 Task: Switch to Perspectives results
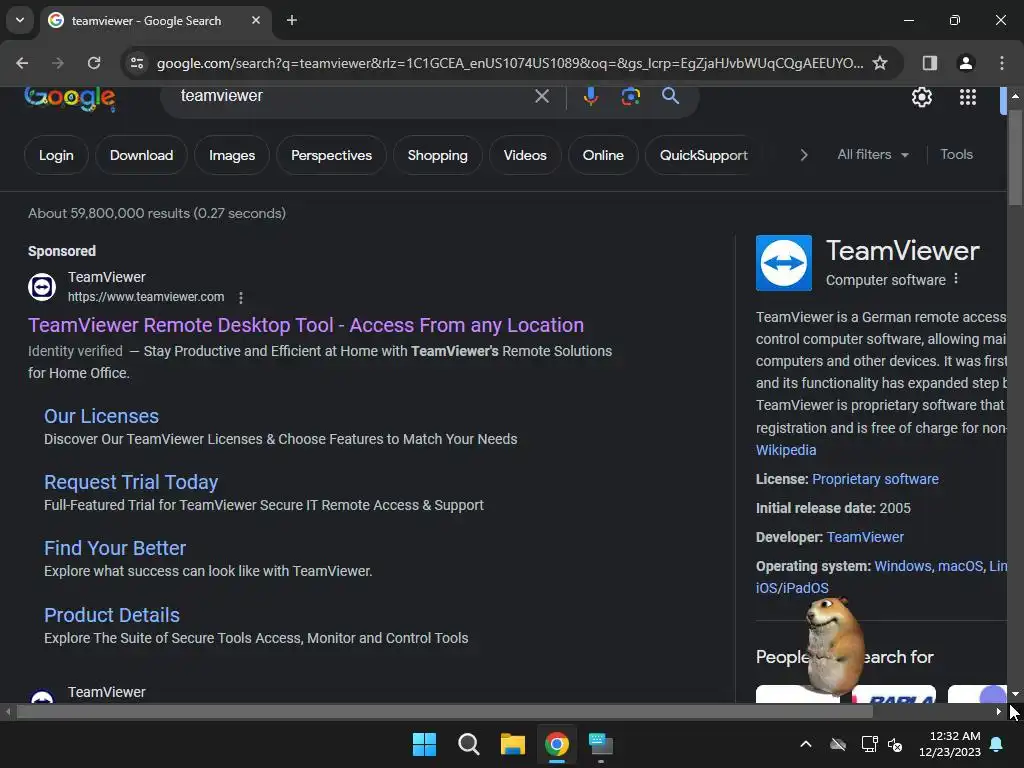[x=331, y=155]
